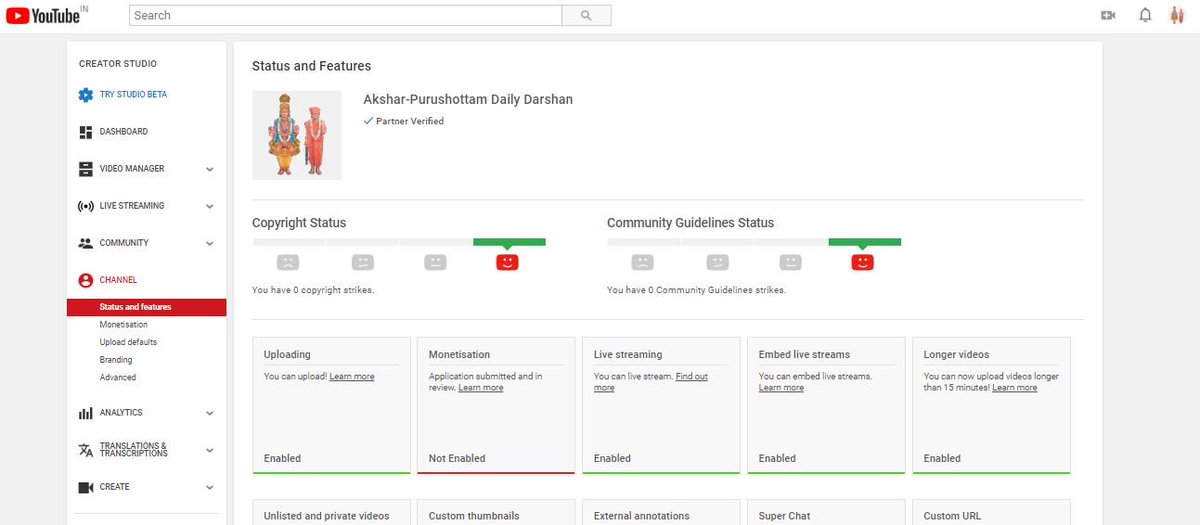Viewport: 1200px width, 525px height.
Task: Open the notifications bell
Action: 1146,15
